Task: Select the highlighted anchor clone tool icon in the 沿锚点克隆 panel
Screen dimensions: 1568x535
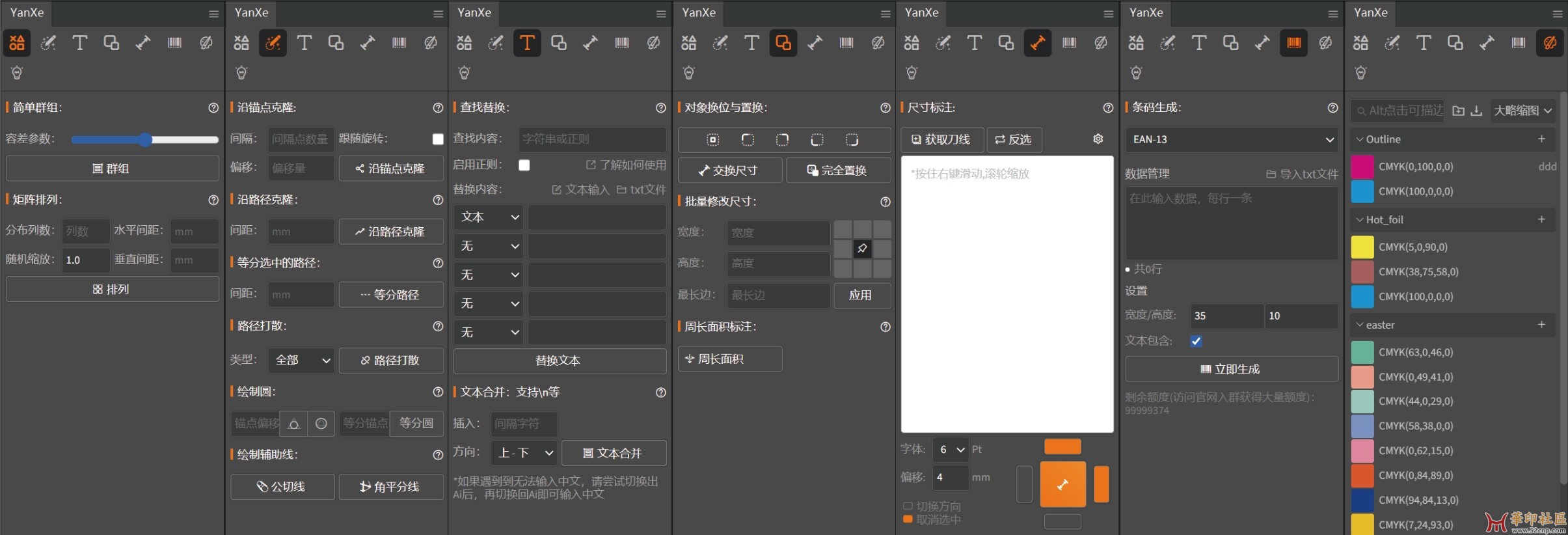Action: [x=273, y=43]
